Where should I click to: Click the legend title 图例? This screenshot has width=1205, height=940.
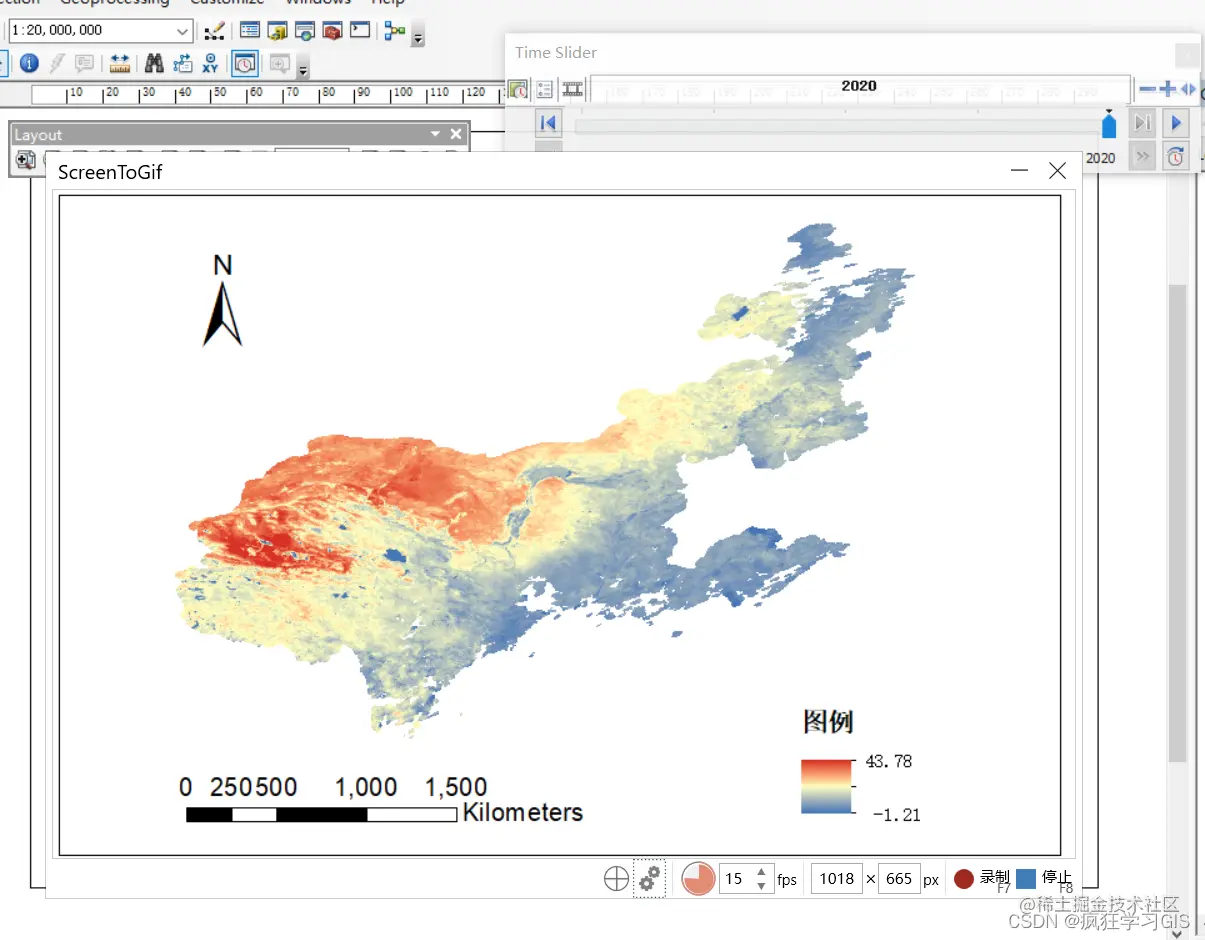click(x=828, y=722)
